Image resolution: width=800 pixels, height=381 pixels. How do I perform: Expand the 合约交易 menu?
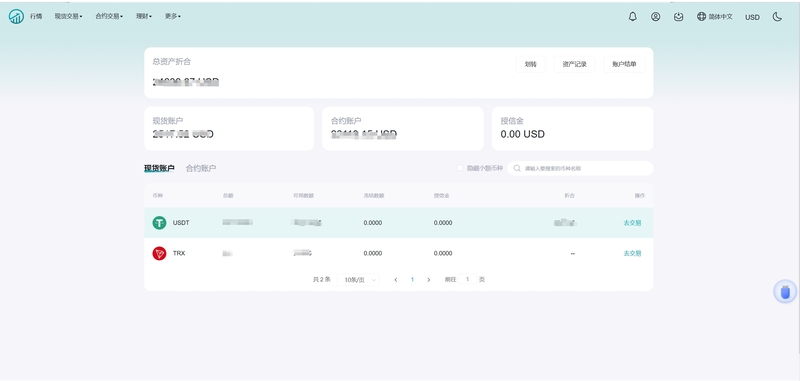pyautogui.click(x=109, y=16)
